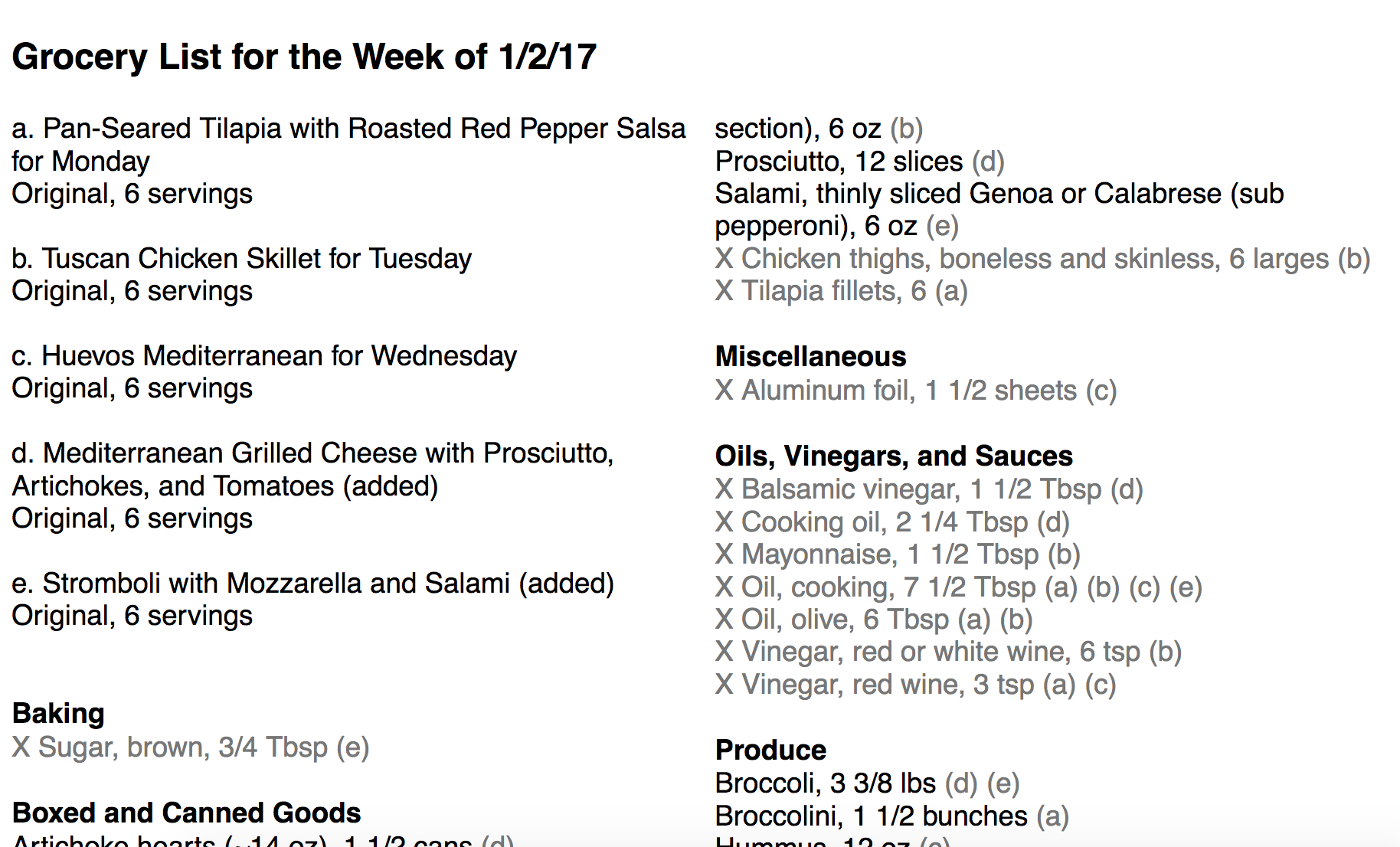The width and height of the screenshot is (1400, 847).
Task: Uncheck the chicken thighs X mark
Action: click(x=724, y=259)
